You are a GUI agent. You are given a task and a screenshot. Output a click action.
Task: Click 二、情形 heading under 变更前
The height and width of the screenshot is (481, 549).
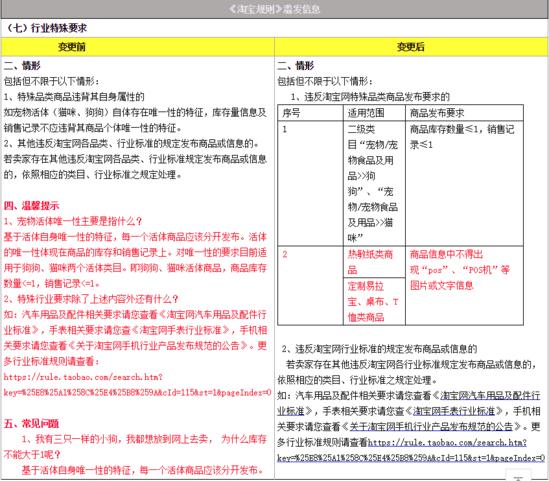point(22,65)
